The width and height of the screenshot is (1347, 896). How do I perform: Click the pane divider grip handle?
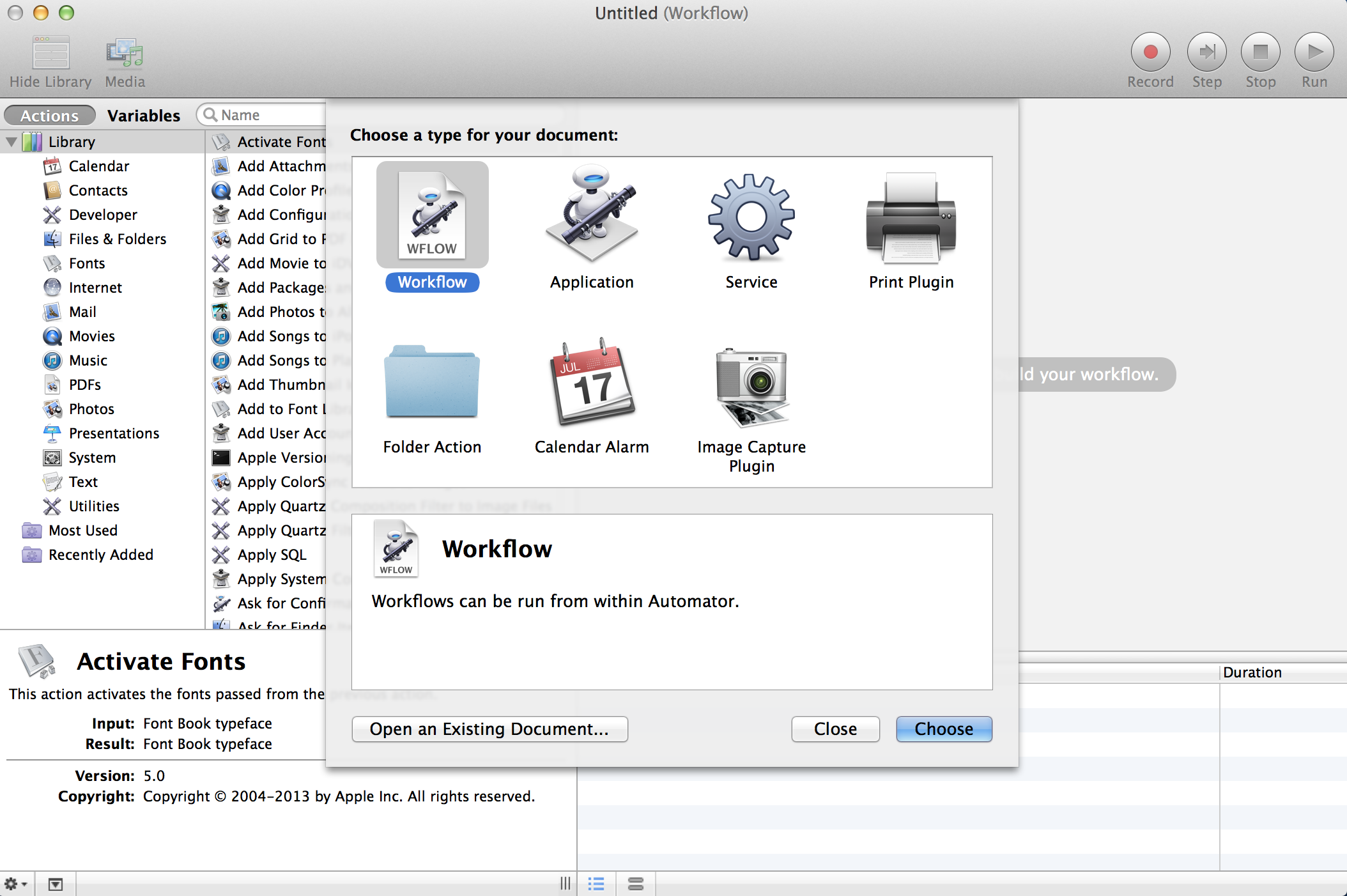(566, 884)
